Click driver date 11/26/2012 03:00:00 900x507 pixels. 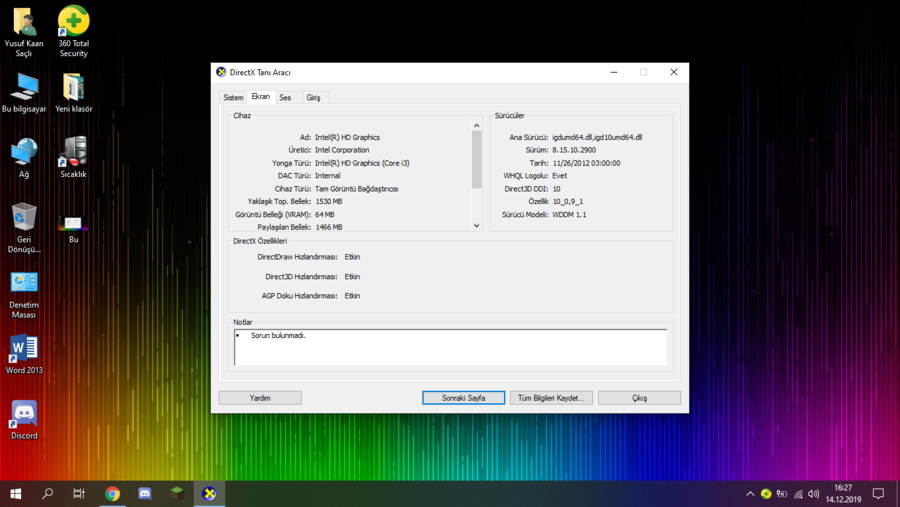pos(586,163)
